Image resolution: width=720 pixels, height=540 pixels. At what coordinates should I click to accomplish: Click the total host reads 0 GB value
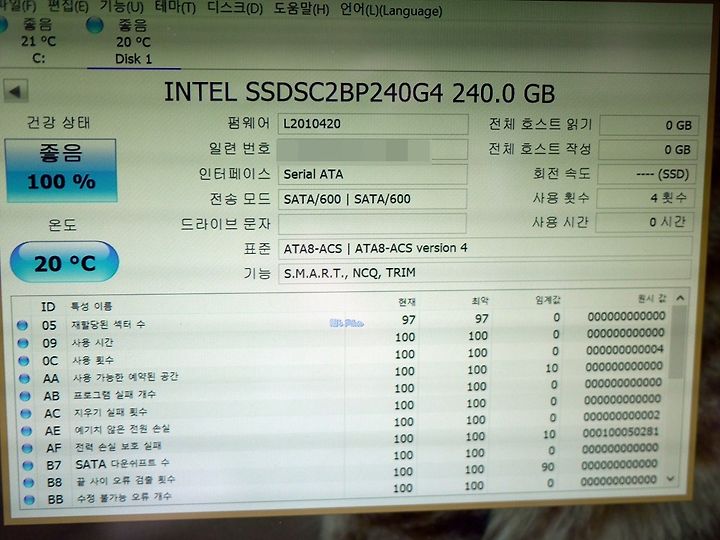click(x=649, y=125)
